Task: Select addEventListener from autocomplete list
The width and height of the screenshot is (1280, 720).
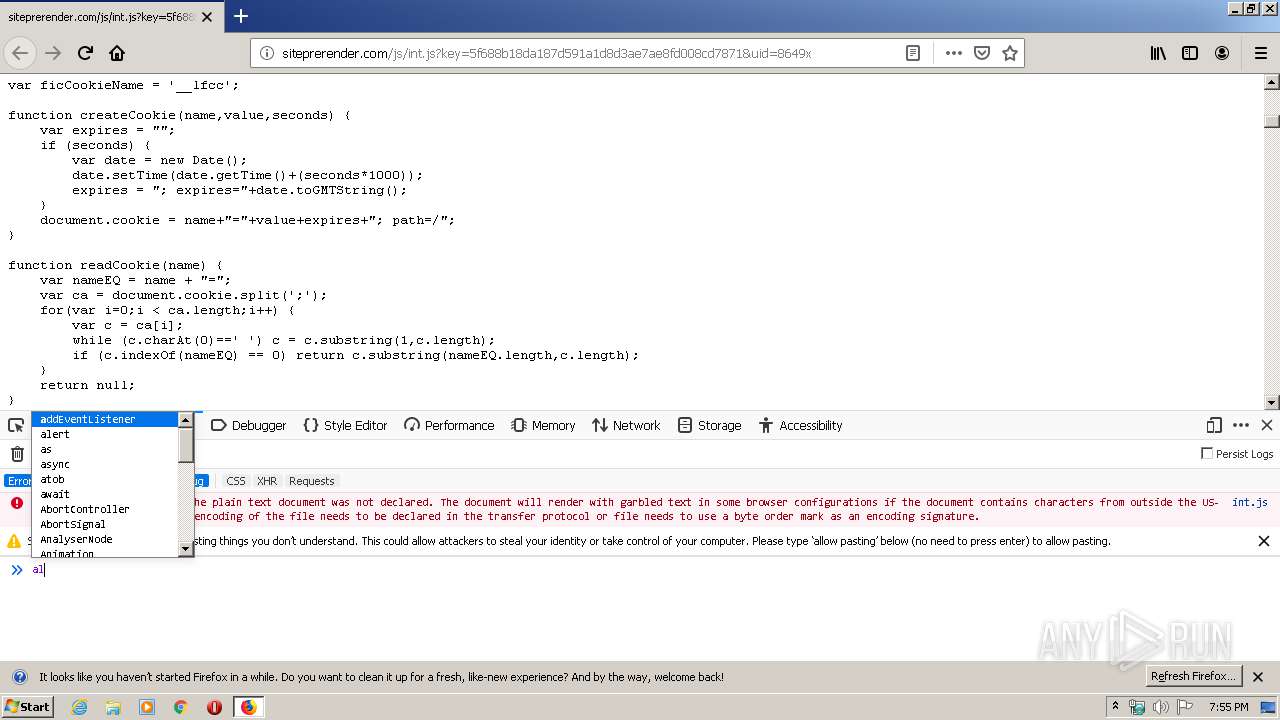Action: (x=105, y=419)
